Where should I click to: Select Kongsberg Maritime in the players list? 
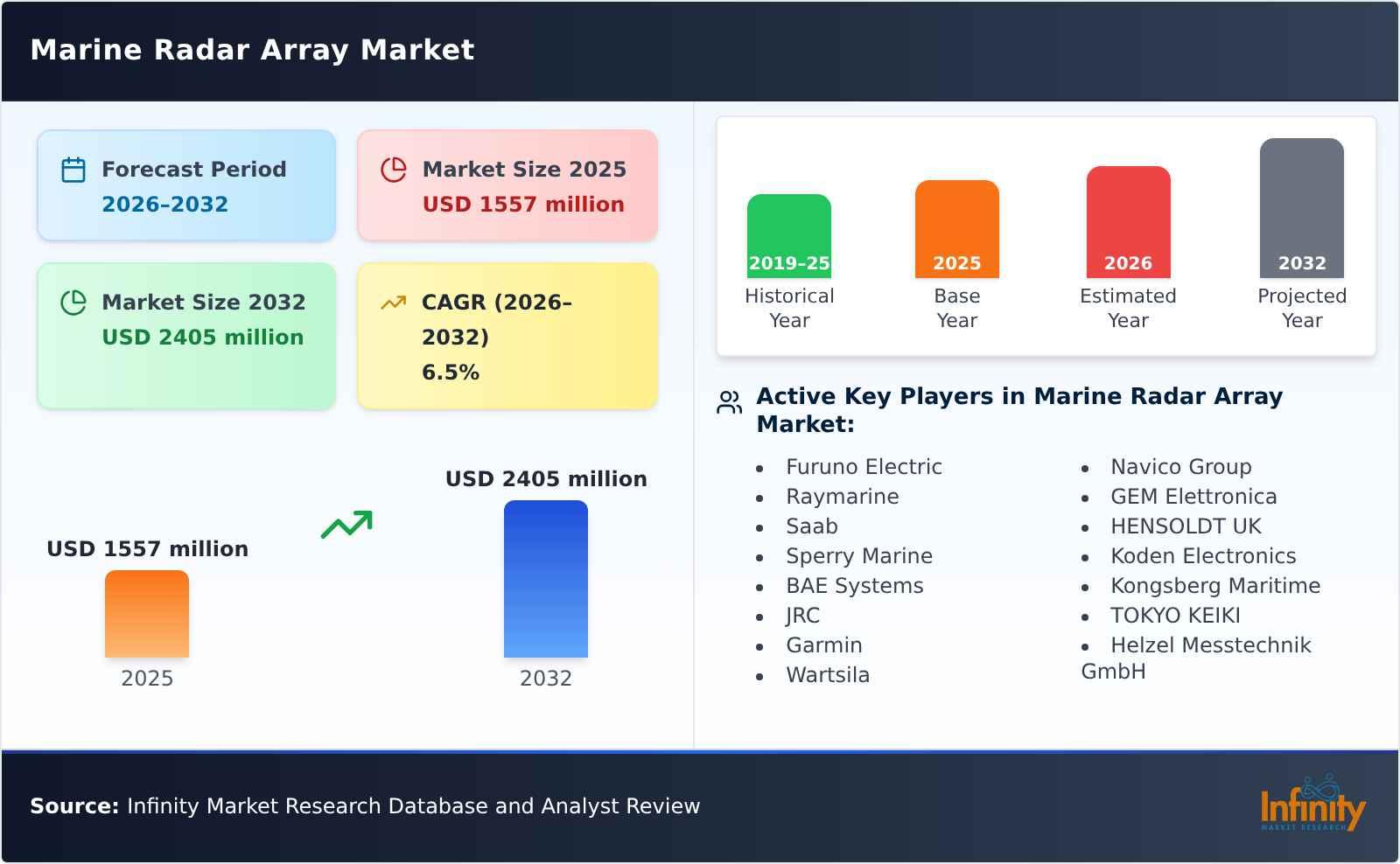pos(1215,586)
